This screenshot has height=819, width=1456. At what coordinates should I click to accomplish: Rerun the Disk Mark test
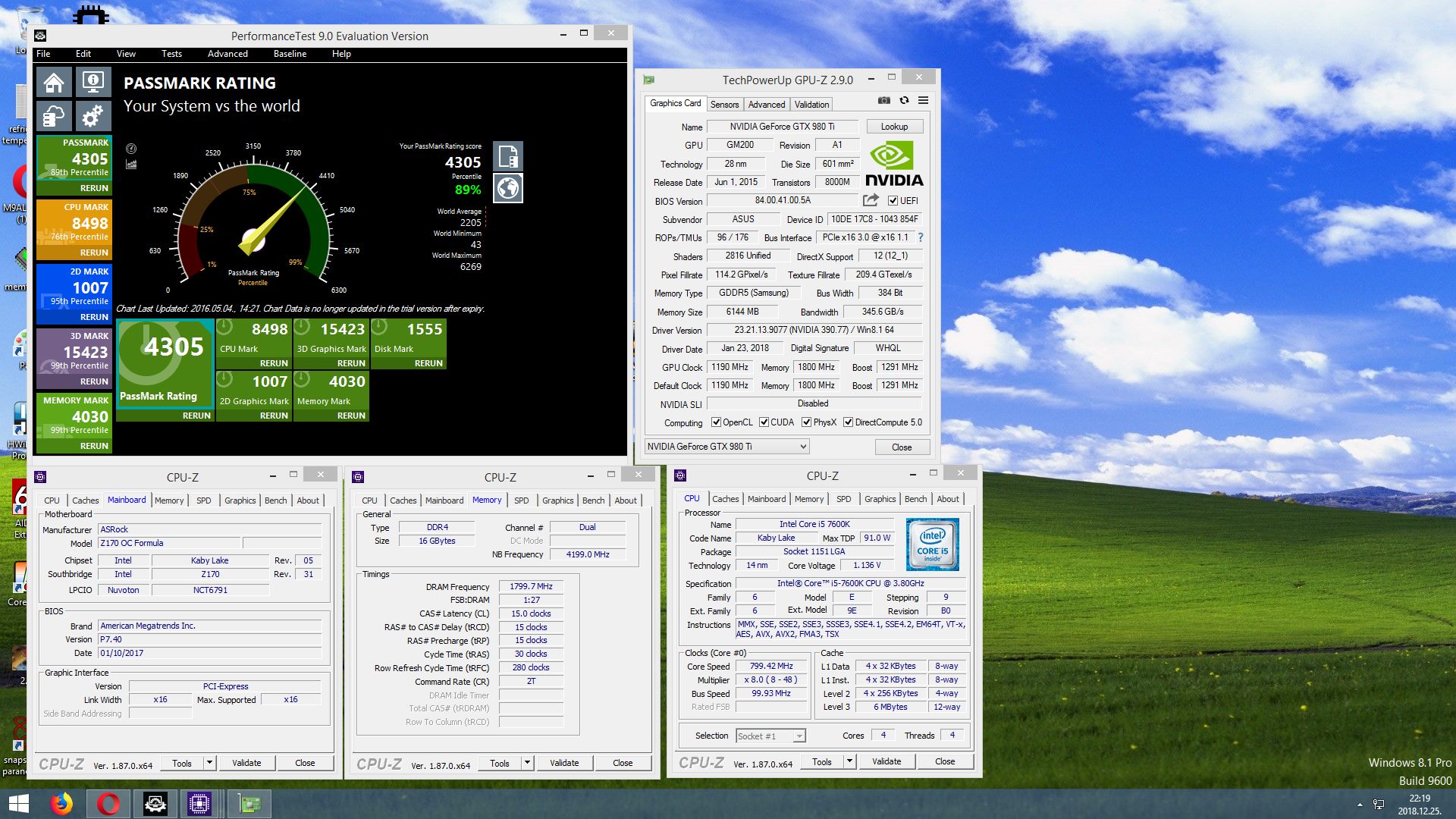pos(428,363)
